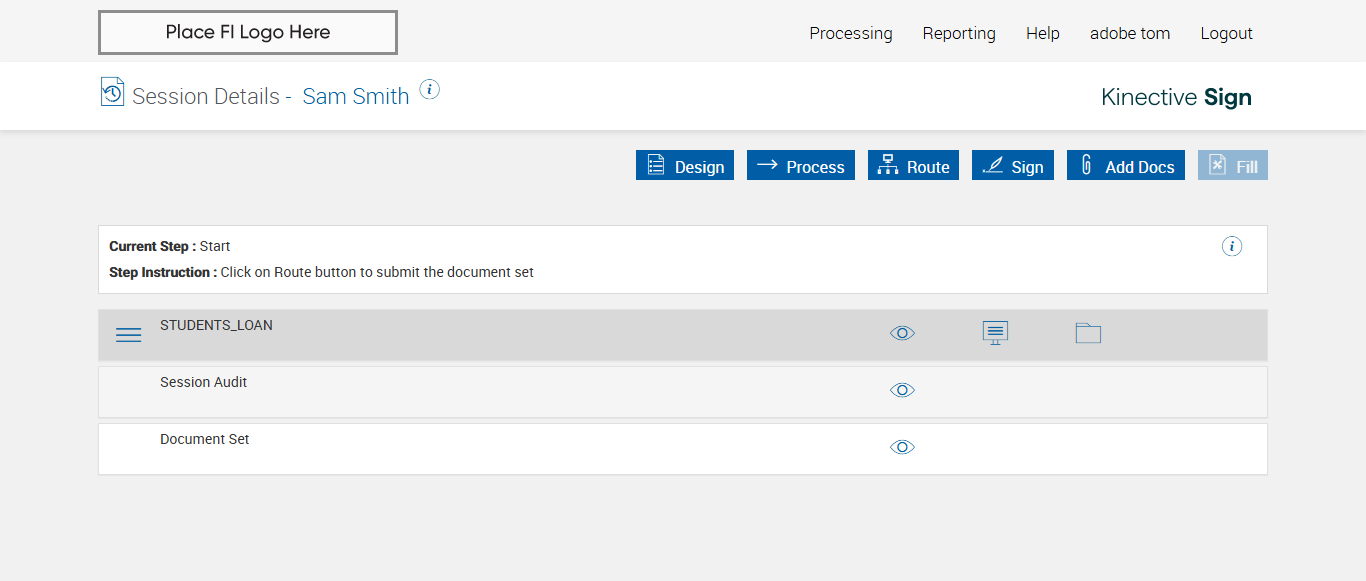Click the Add Docs paperclip button
The height and width of the screenshot is (581, 1366).
pos(1126,166)
